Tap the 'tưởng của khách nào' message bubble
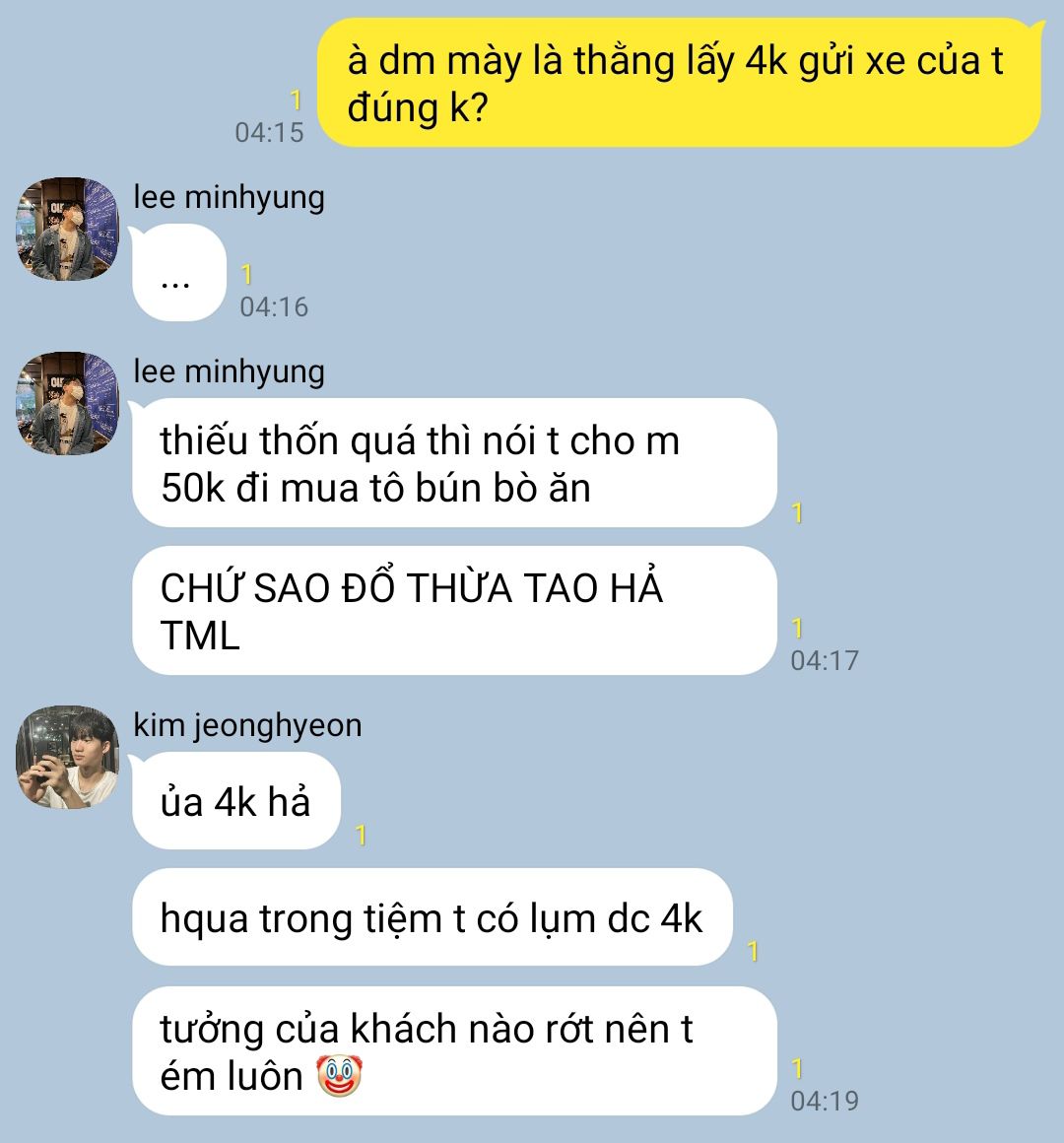Screen dimensions: 1064x1143 [x=454, y=1051]
